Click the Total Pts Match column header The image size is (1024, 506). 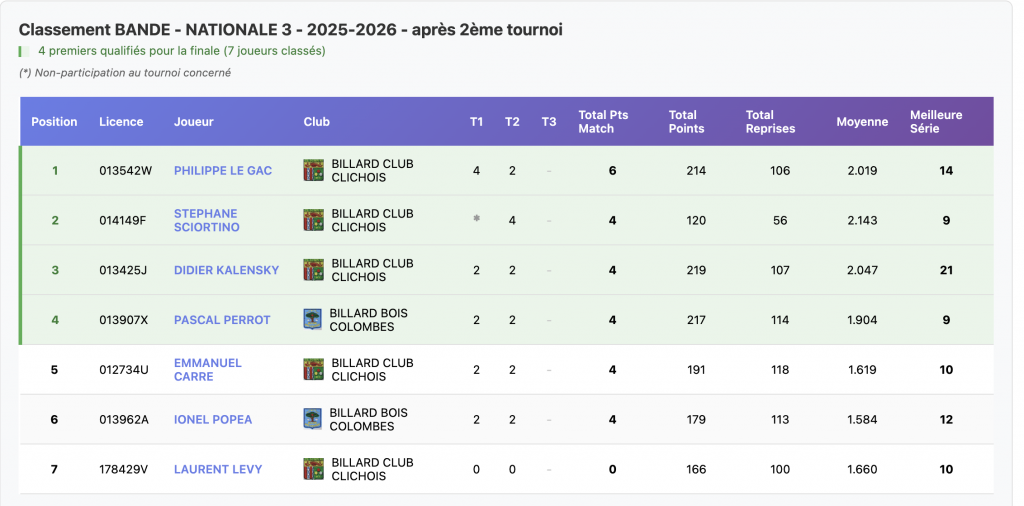coord(603,122)
